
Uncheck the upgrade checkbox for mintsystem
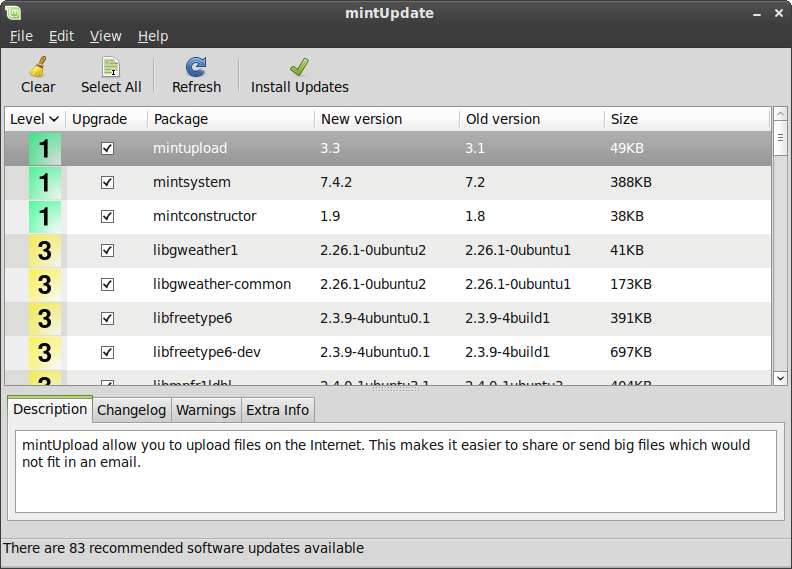point(107,182)
